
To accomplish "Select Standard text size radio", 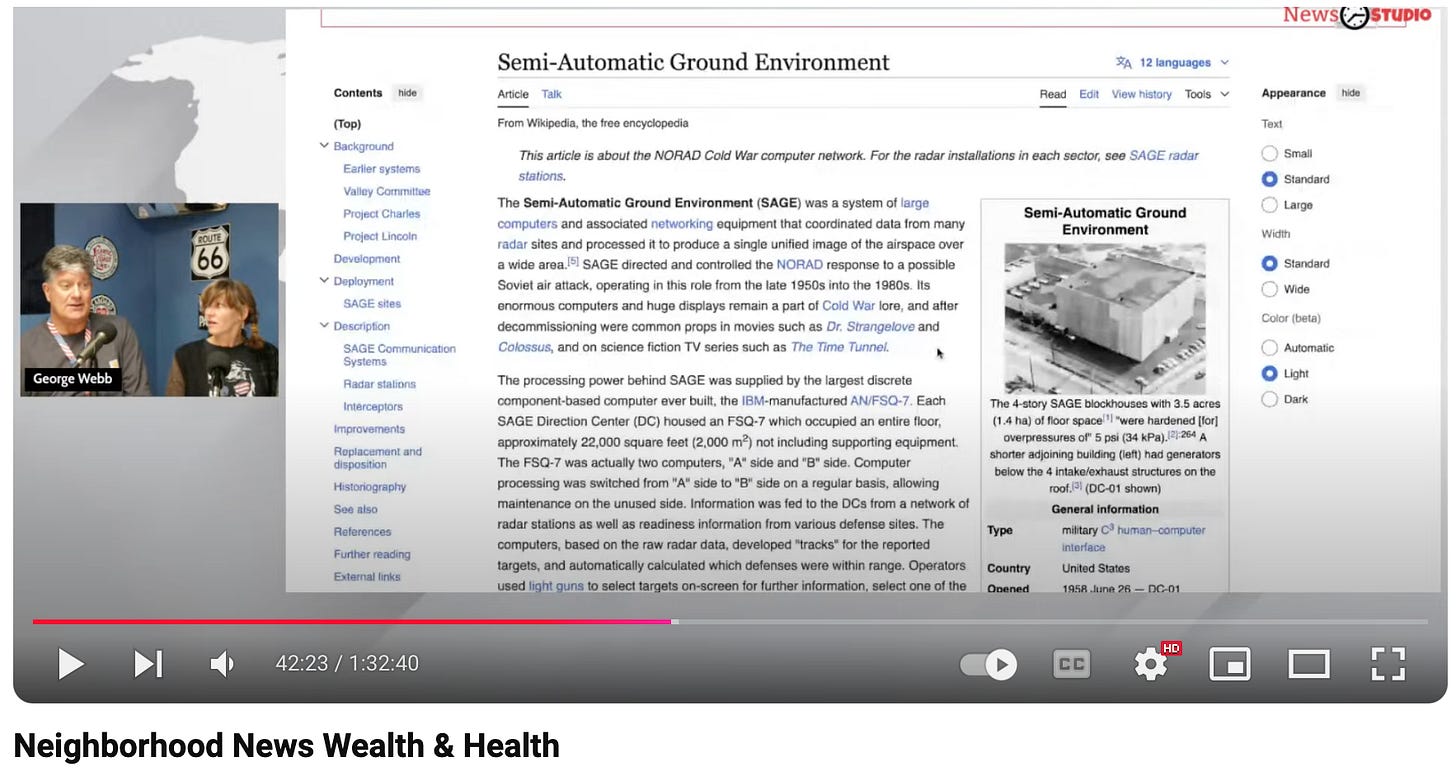I will pos(1269,179).
